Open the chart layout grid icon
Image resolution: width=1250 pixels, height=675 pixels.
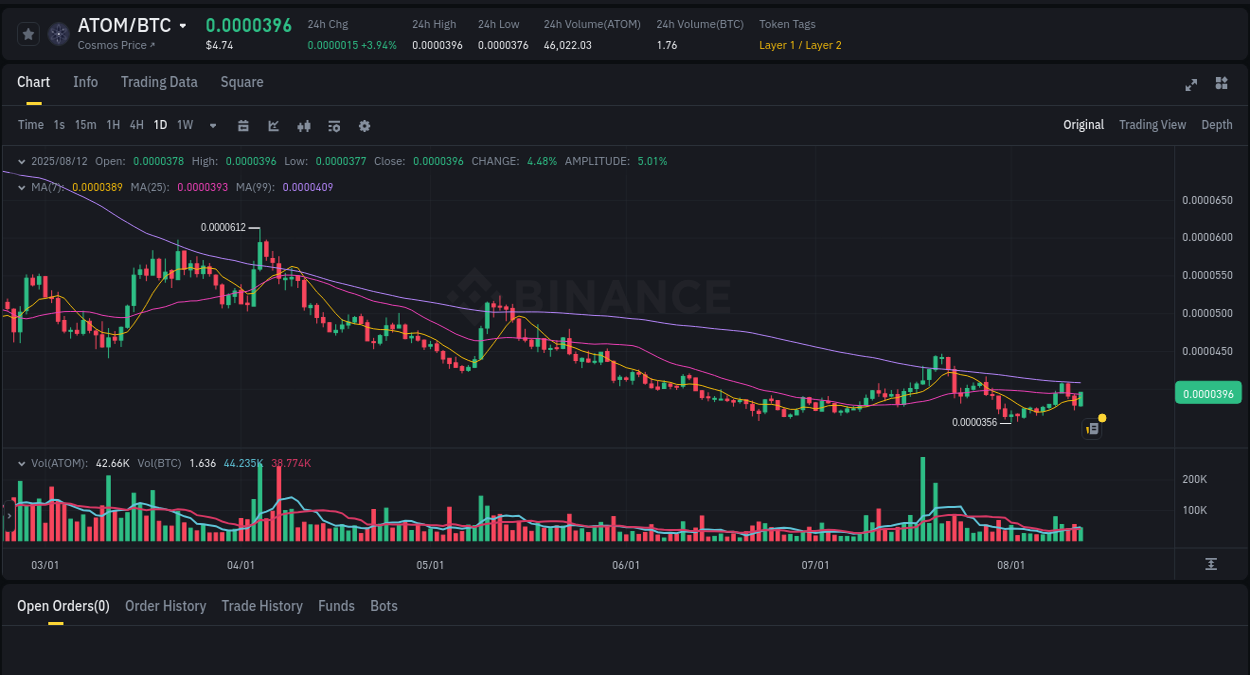(x=1221, y=84)
